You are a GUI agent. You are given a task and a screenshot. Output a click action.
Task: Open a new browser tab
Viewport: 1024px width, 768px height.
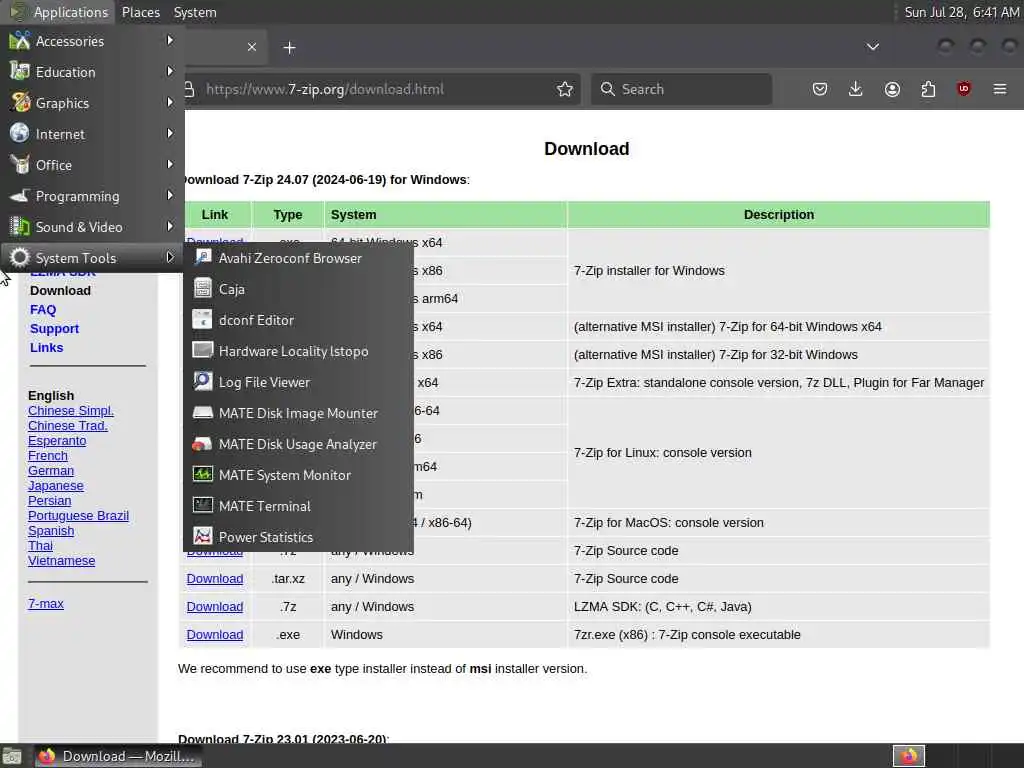(289, 48)
